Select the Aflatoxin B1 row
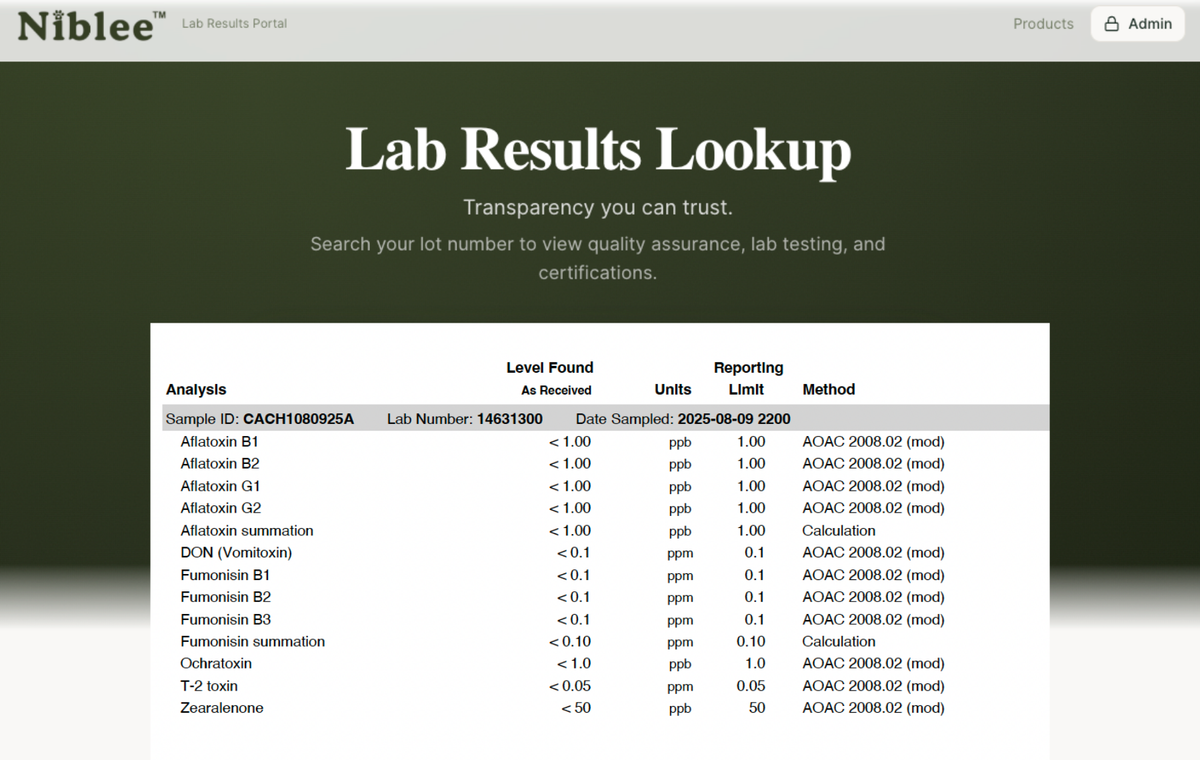The image size is (1200, 760). 220,442
